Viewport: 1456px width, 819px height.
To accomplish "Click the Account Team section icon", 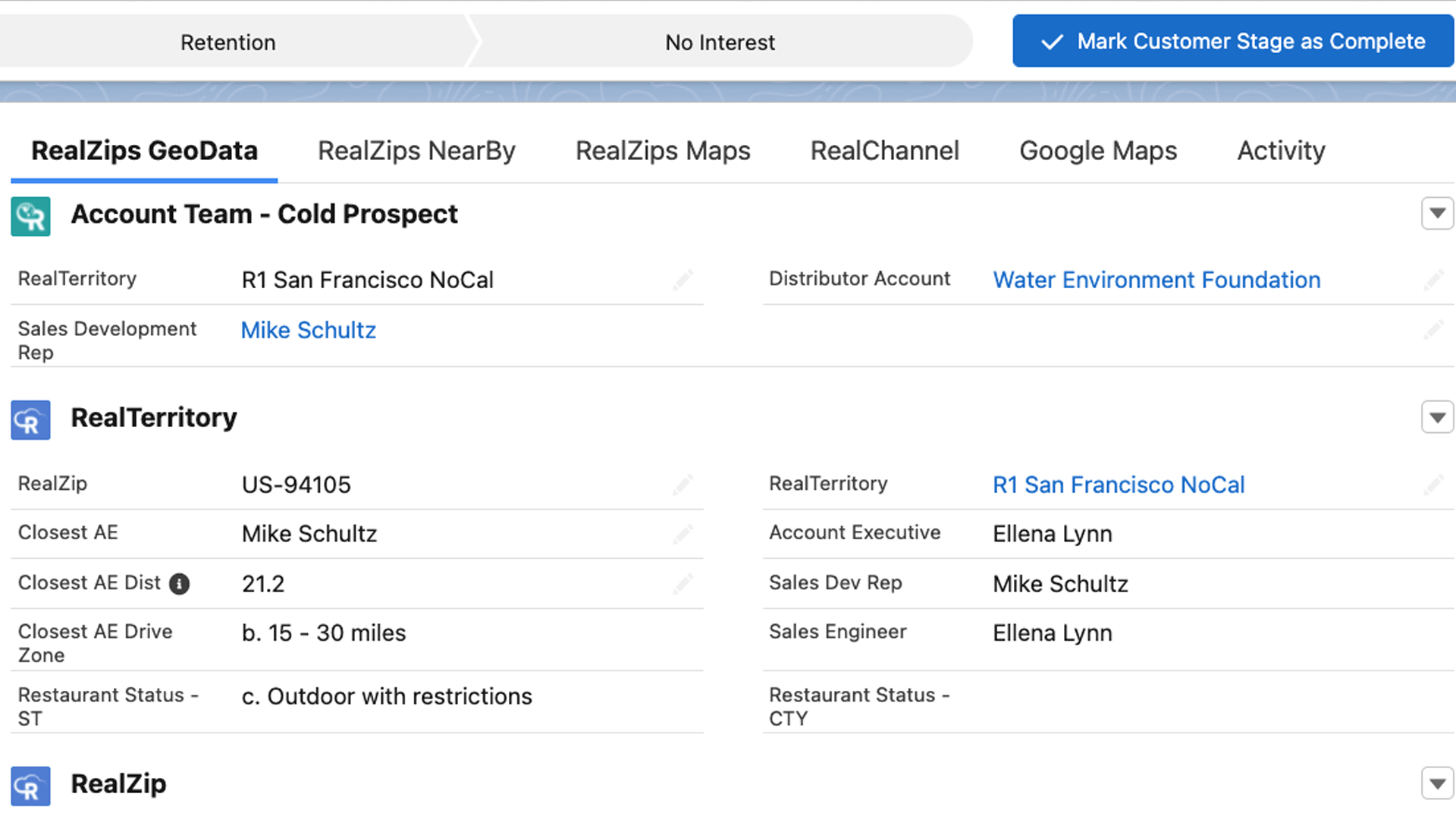I will tap(30, 216).
